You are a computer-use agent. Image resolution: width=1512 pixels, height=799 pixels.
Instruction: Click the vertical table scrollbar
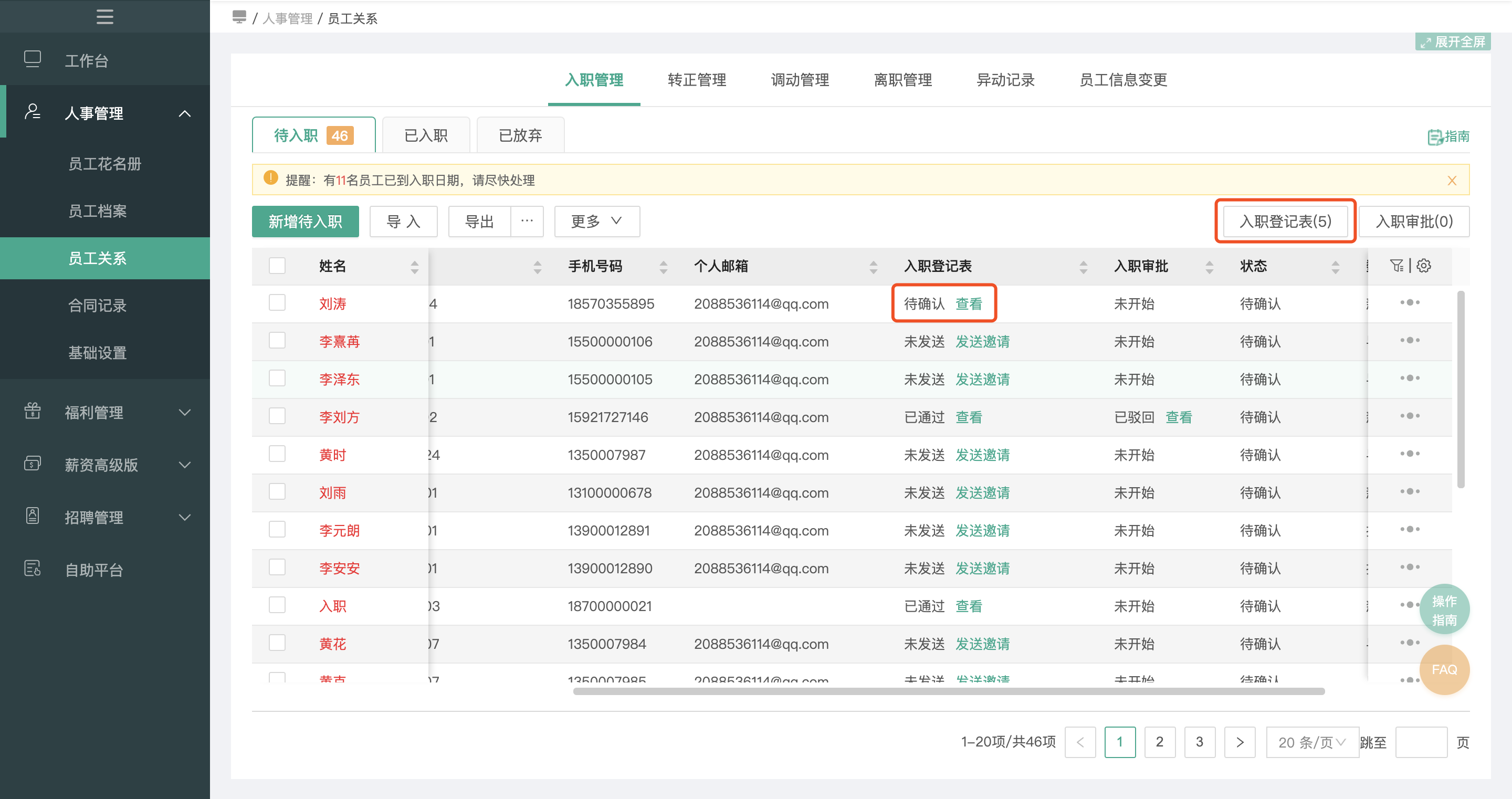[x=1461, y=389]
